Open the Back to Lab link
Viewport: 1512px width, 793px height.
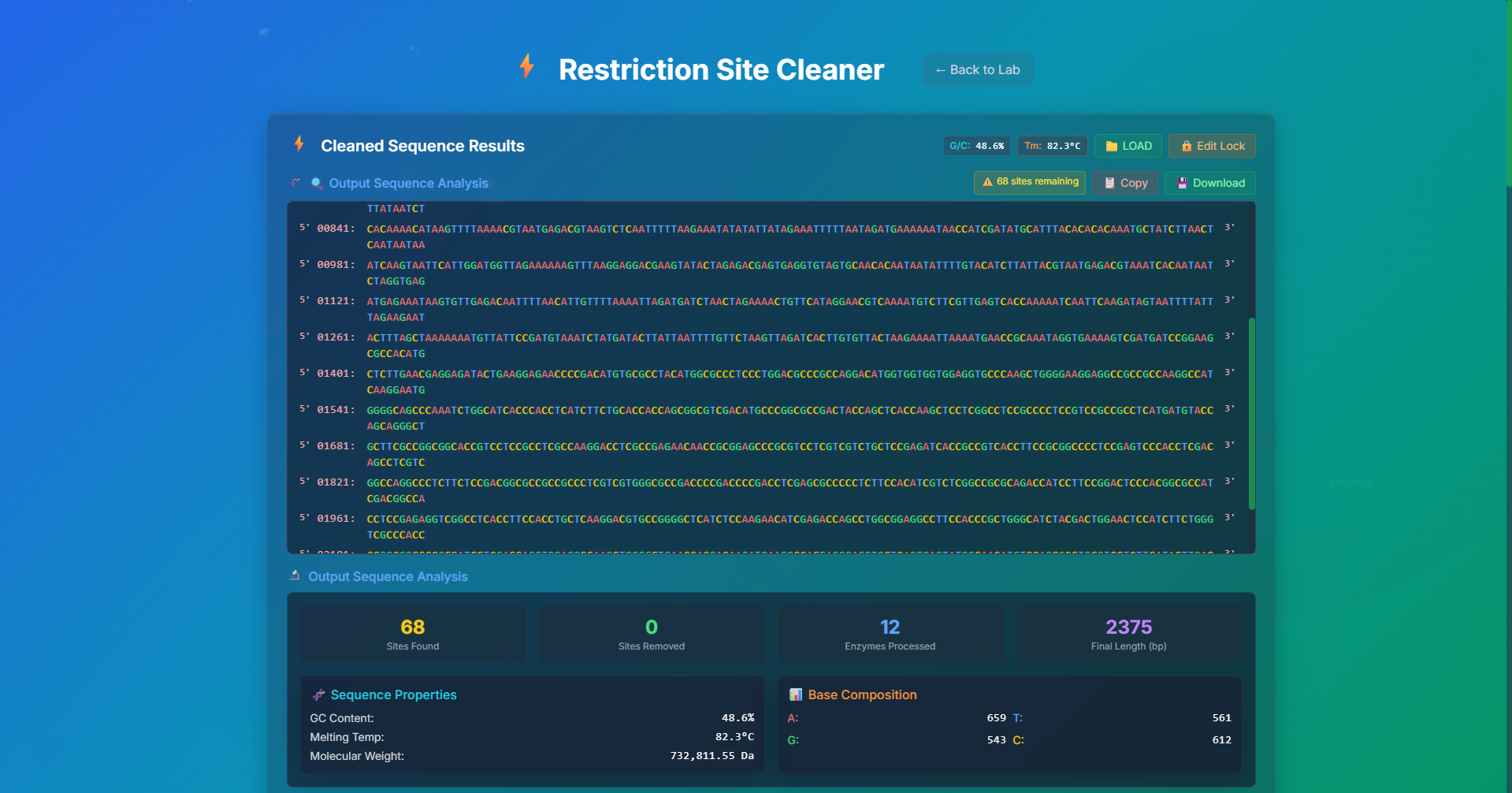tap(977, 69)
